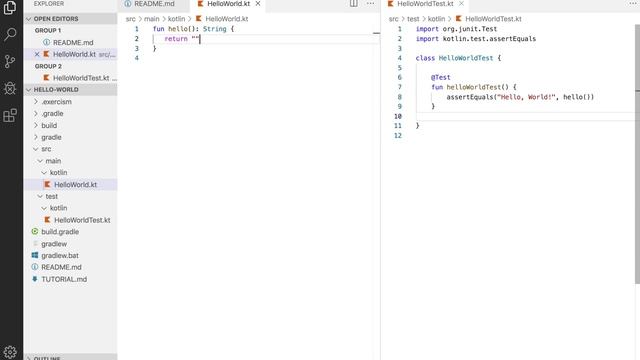Open gradlew.bat in the file tree
The height and width of the screenshot is (360, 640).
click(60, 256)
